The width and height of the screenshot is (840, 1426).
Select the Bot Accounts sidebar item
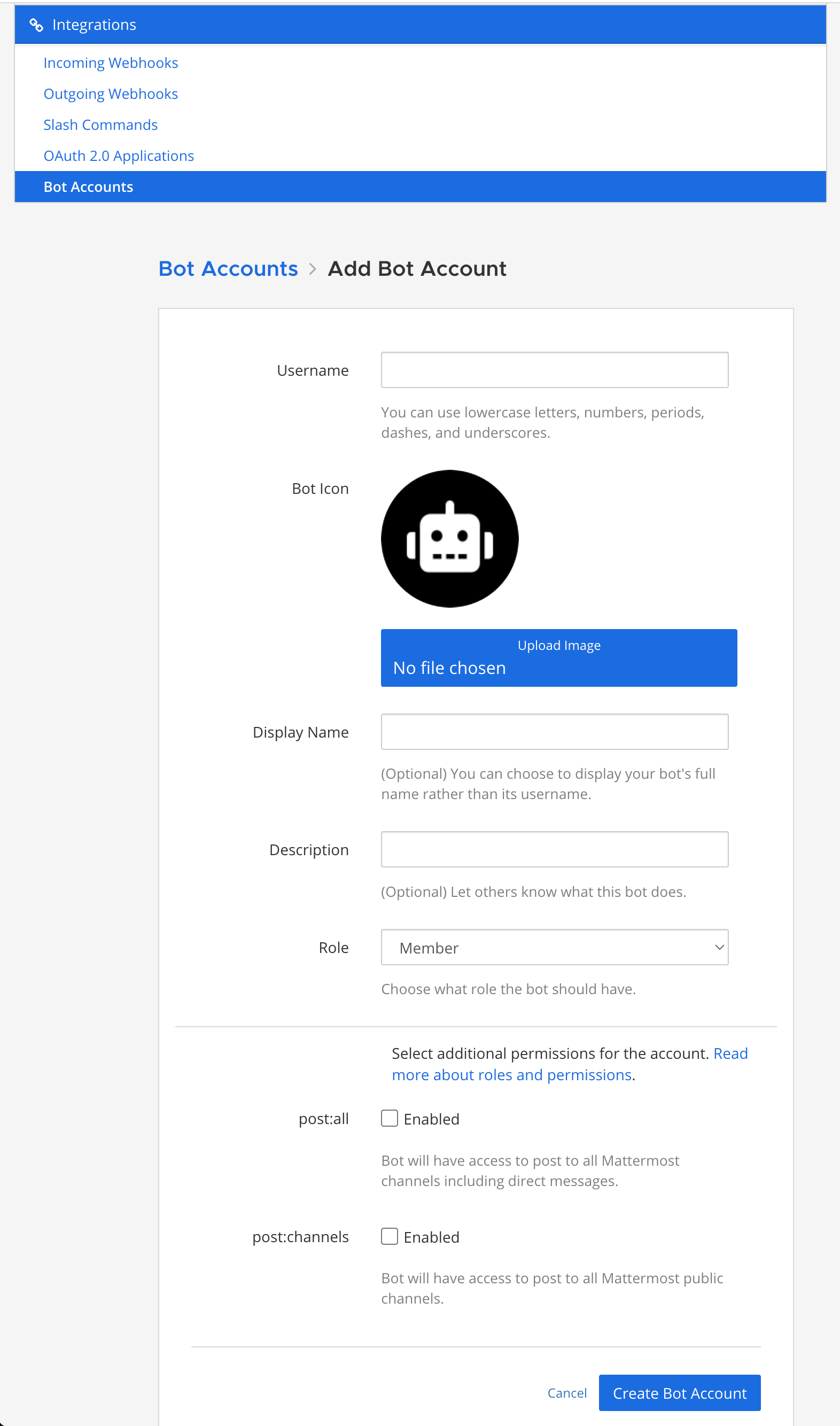[420, 187]
